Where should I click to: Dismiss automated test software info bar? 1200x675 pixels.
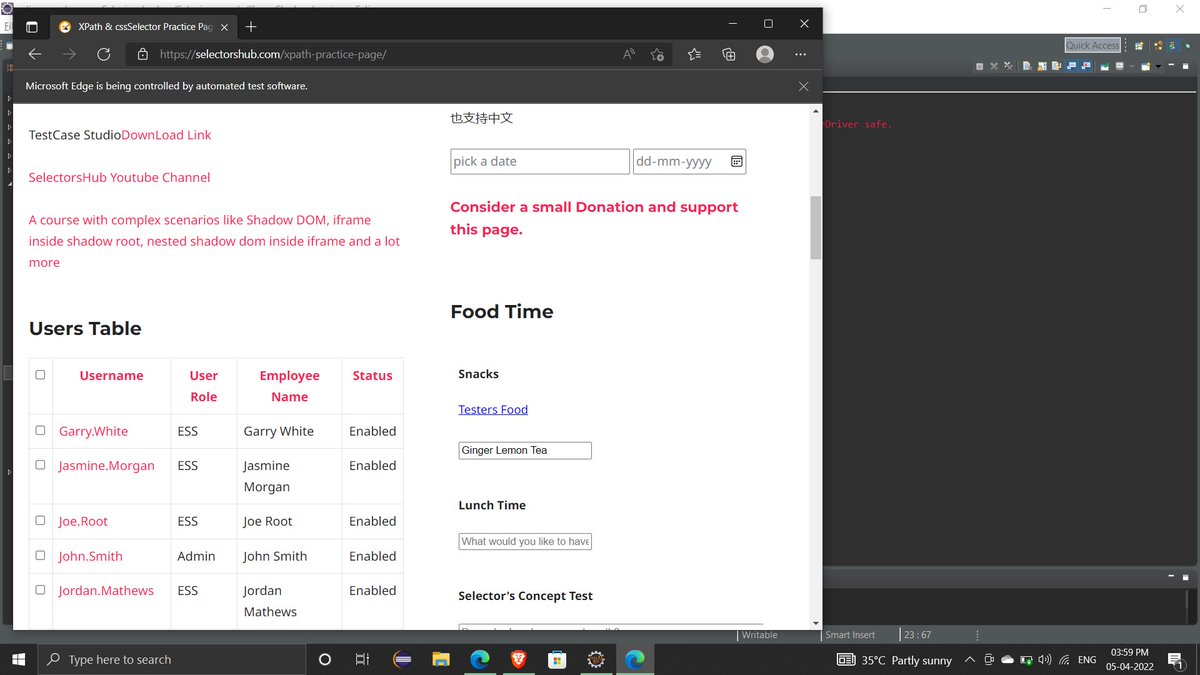(803, 86)
